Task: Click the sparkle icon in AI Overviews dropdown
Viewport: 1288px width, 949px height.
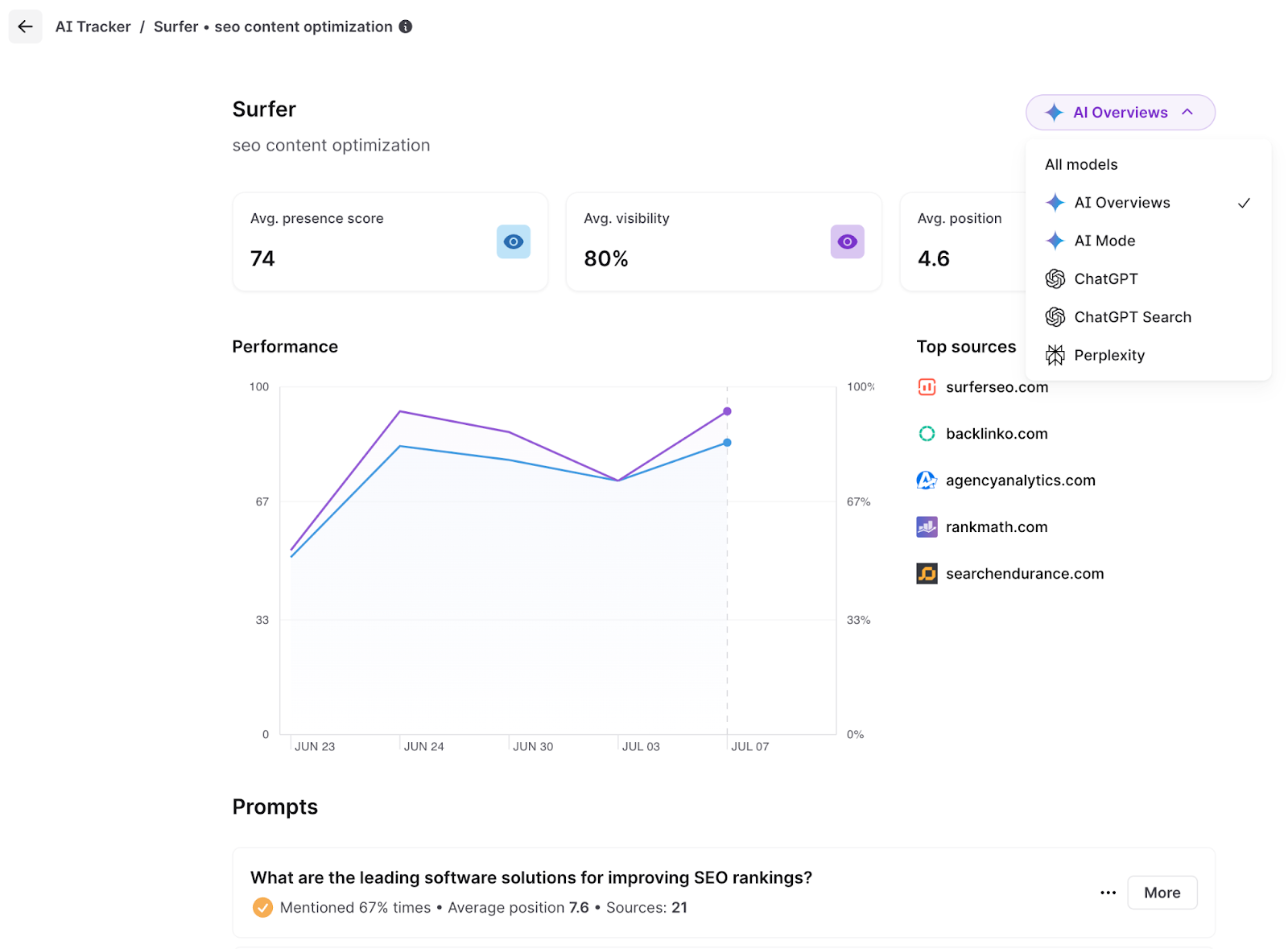Action: (x=1054, y=113)
